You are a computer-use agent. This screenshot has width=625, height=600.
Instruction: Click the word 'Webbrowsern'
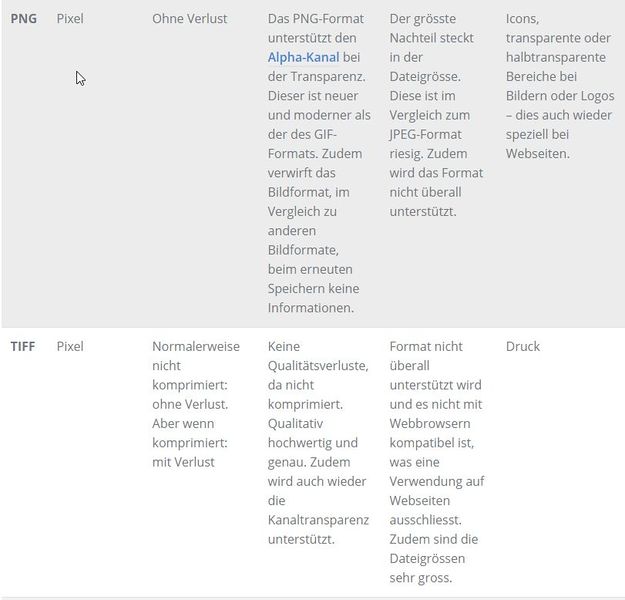click(430, 423)
